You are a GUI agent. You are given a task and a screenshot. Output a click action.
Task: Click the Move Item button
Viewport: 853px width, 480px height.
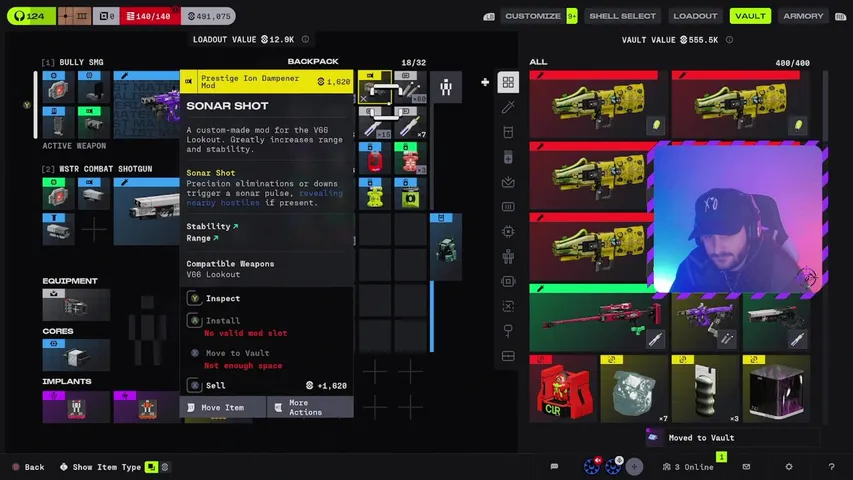point(222,407)
